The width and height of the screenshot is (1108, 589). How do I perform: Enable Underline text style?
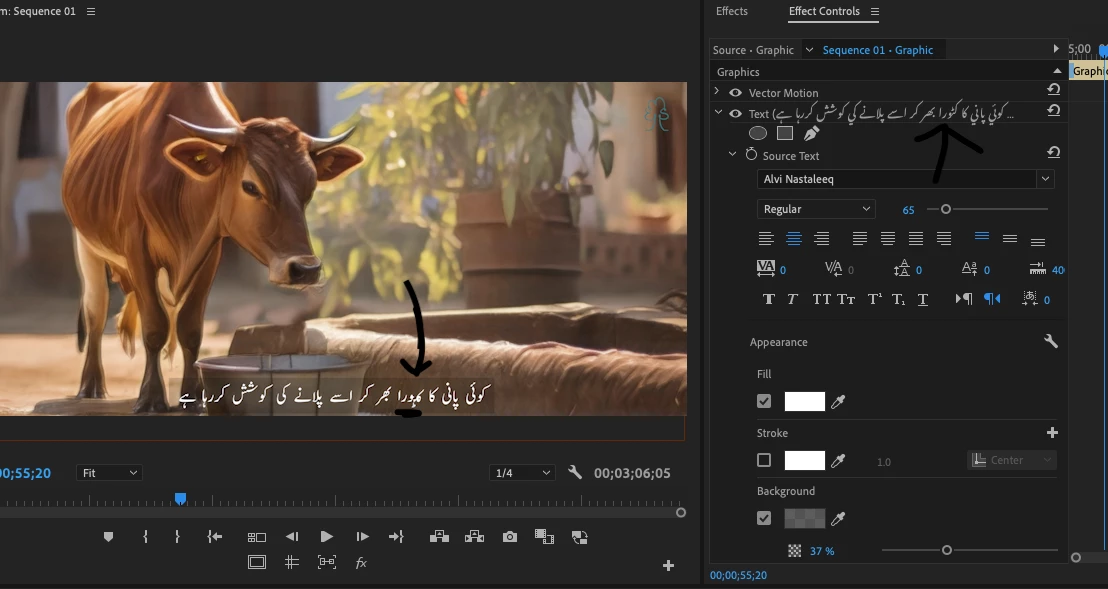click(x=922, y=299)
